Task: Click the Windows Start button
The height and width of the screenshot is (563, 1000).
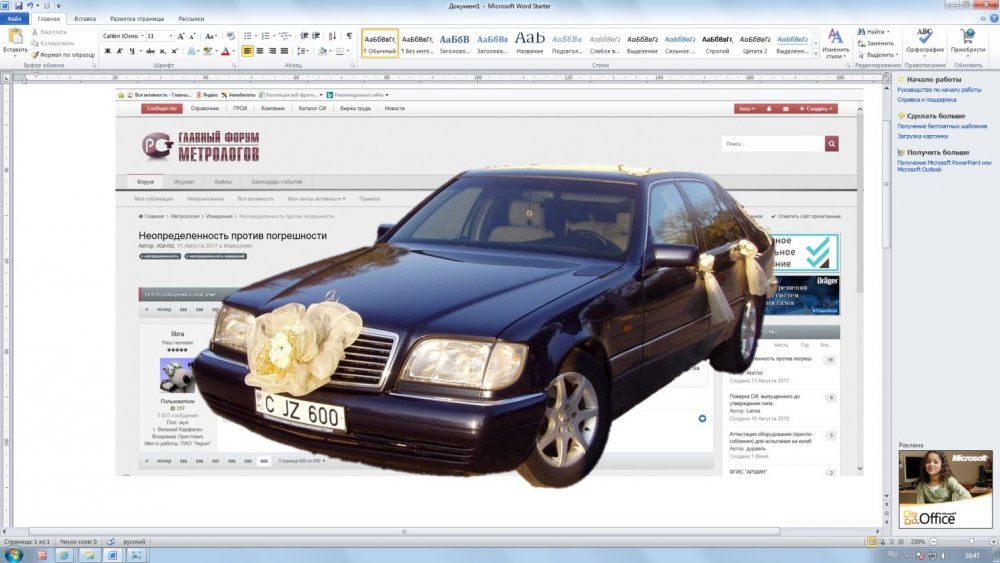Action: [13, 555]
